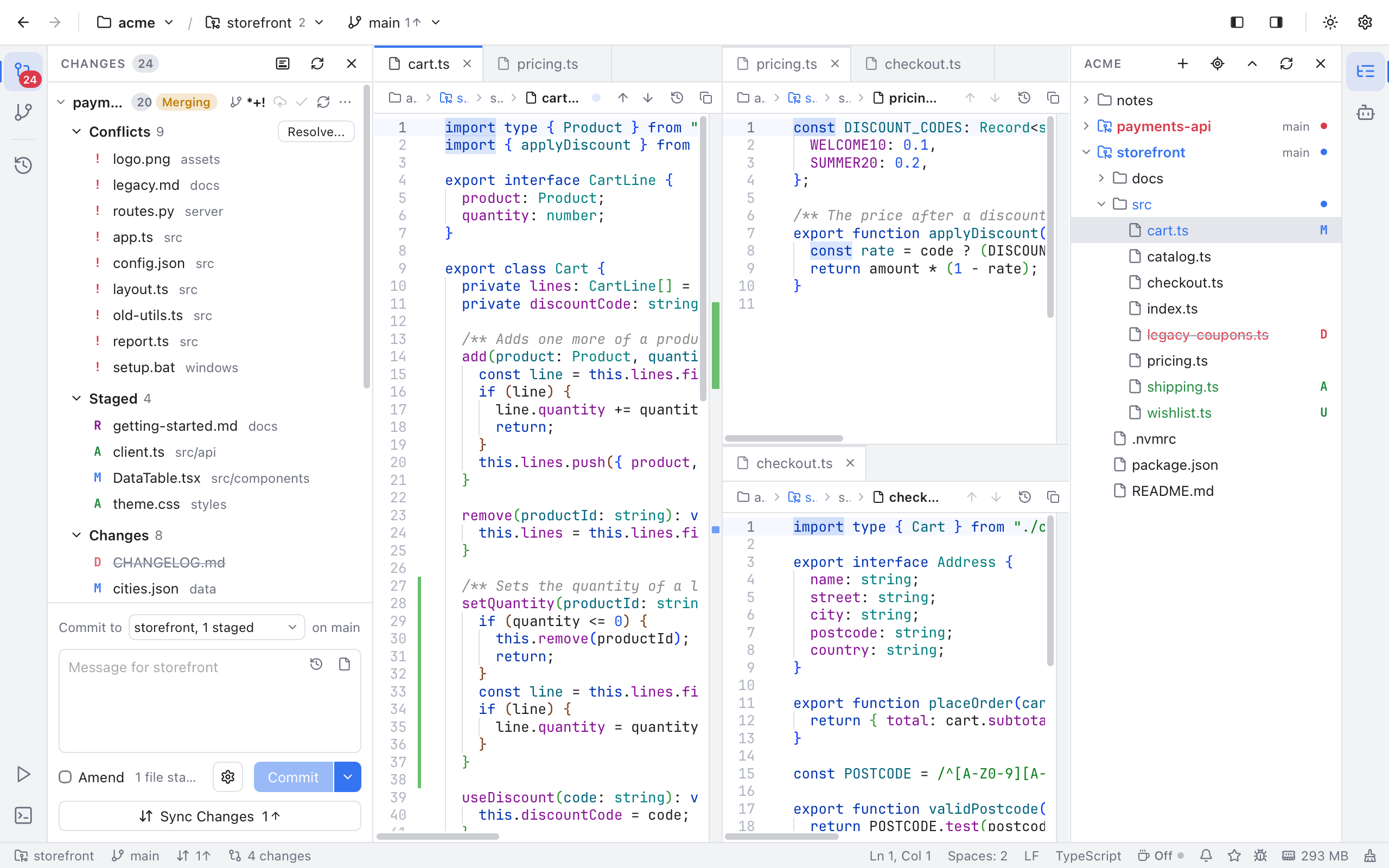Expand the payments-api folder

pos(1086,126)
